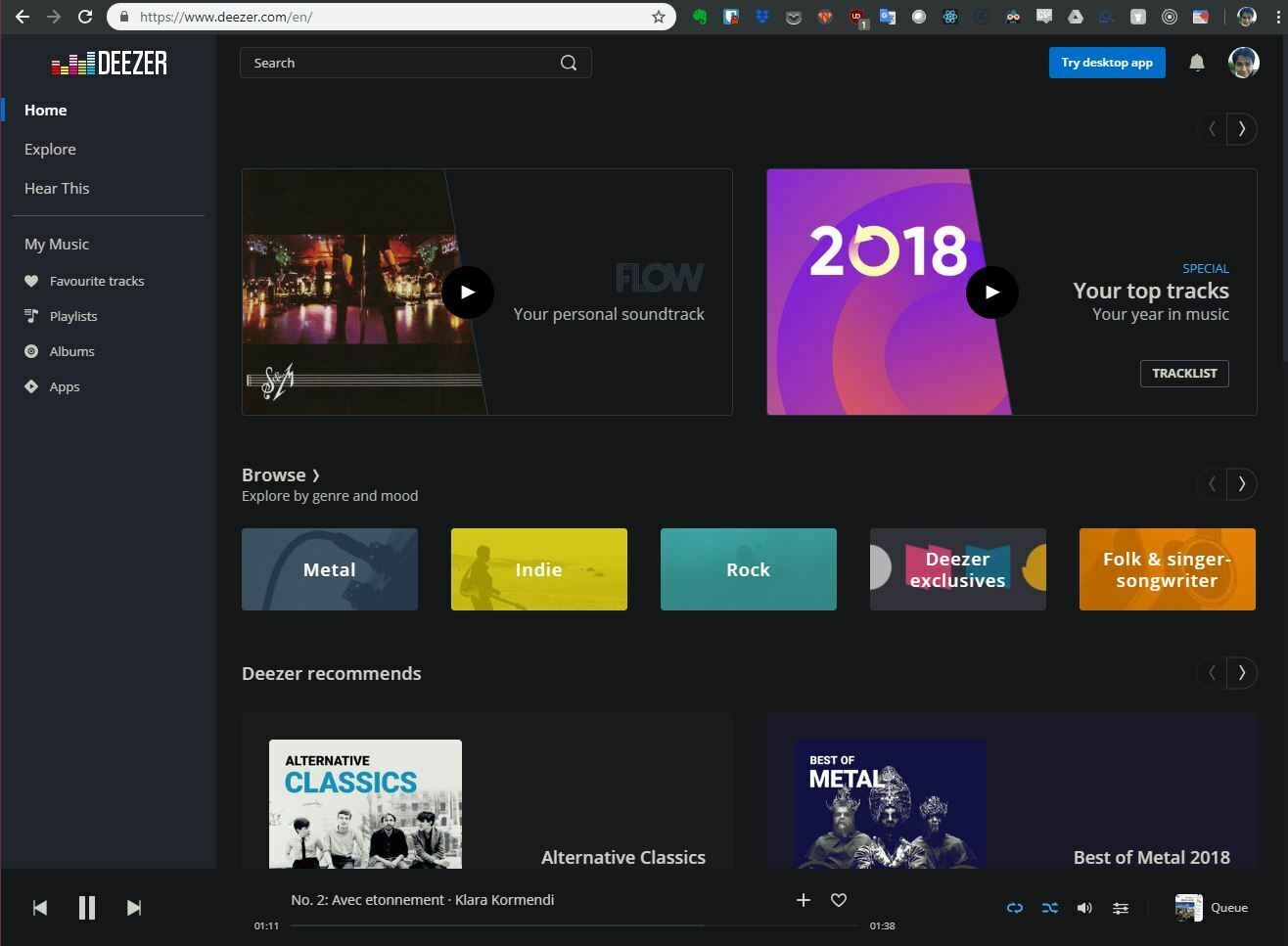Image resolution: width=1288 pixels, height=946 pixels.
Task: Skip to previous track
Action: click(x=40, y=908)
